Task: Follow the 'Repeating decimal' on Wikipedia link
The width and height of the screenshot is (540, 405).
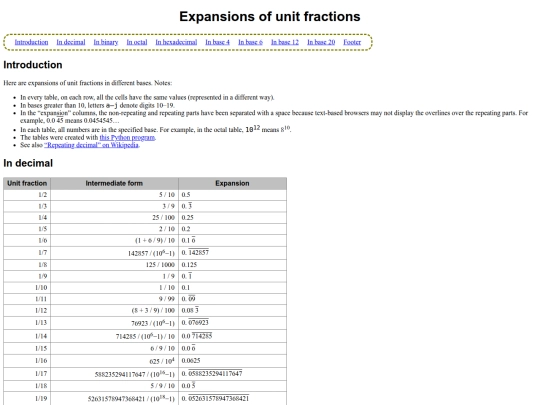Action: pos(92,145)
